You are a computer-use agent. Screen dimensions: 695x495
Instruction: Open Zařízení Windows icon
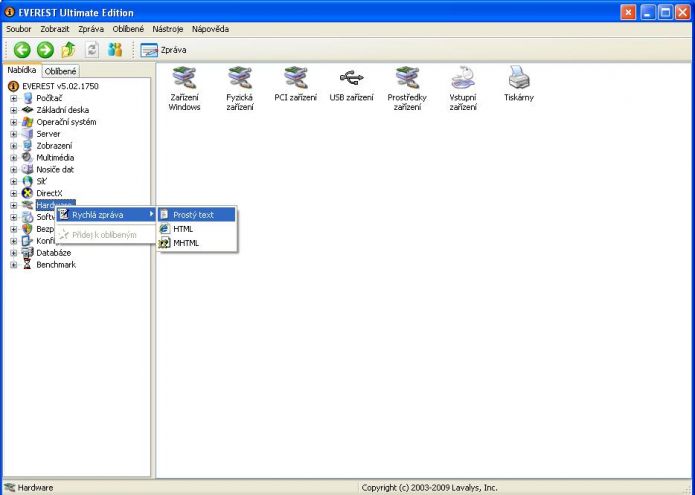[x=184, y=89]
